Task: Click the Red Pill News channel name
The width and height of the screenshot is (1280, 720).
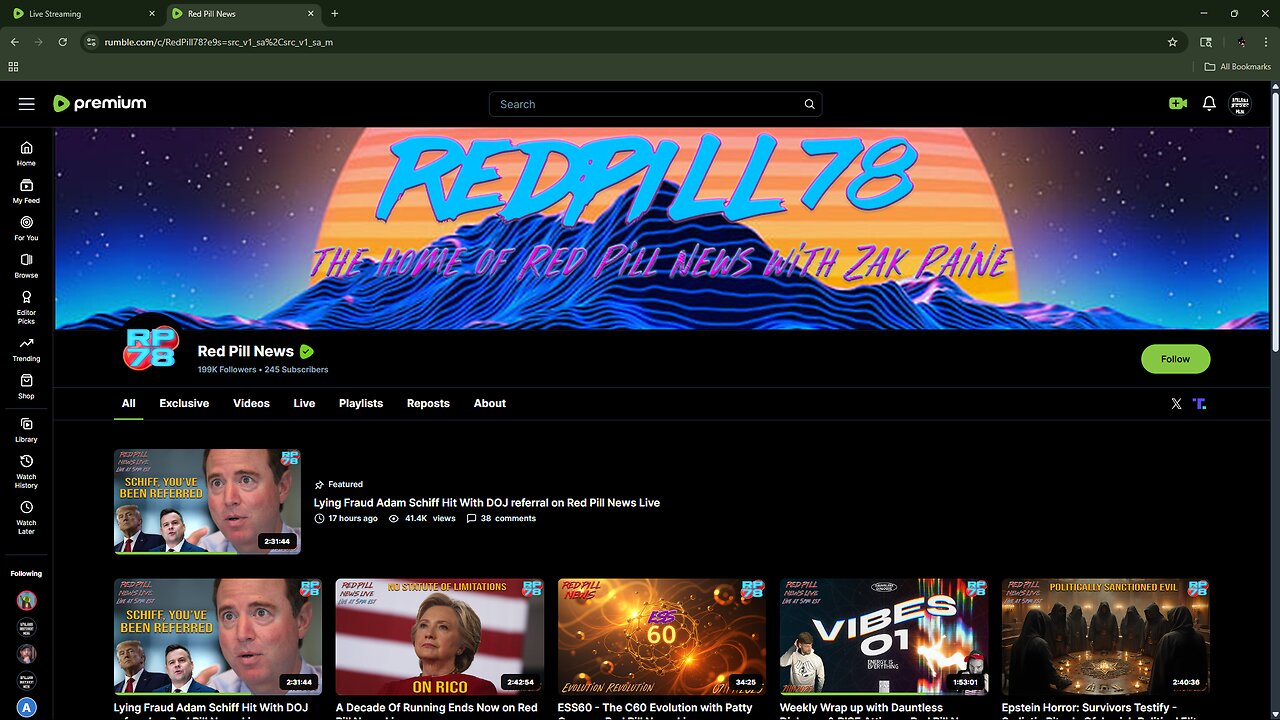Action: coord(246,351)
